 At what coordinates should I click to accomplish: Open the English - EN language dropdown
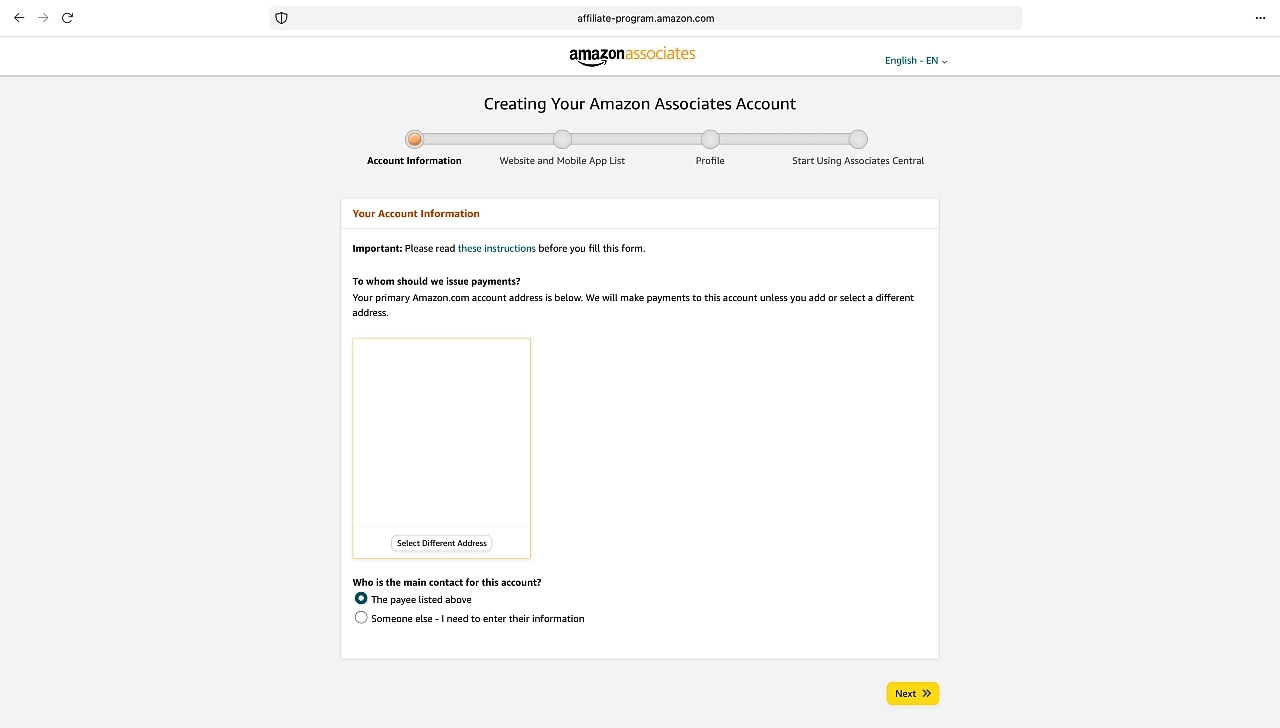coord(915,61)
